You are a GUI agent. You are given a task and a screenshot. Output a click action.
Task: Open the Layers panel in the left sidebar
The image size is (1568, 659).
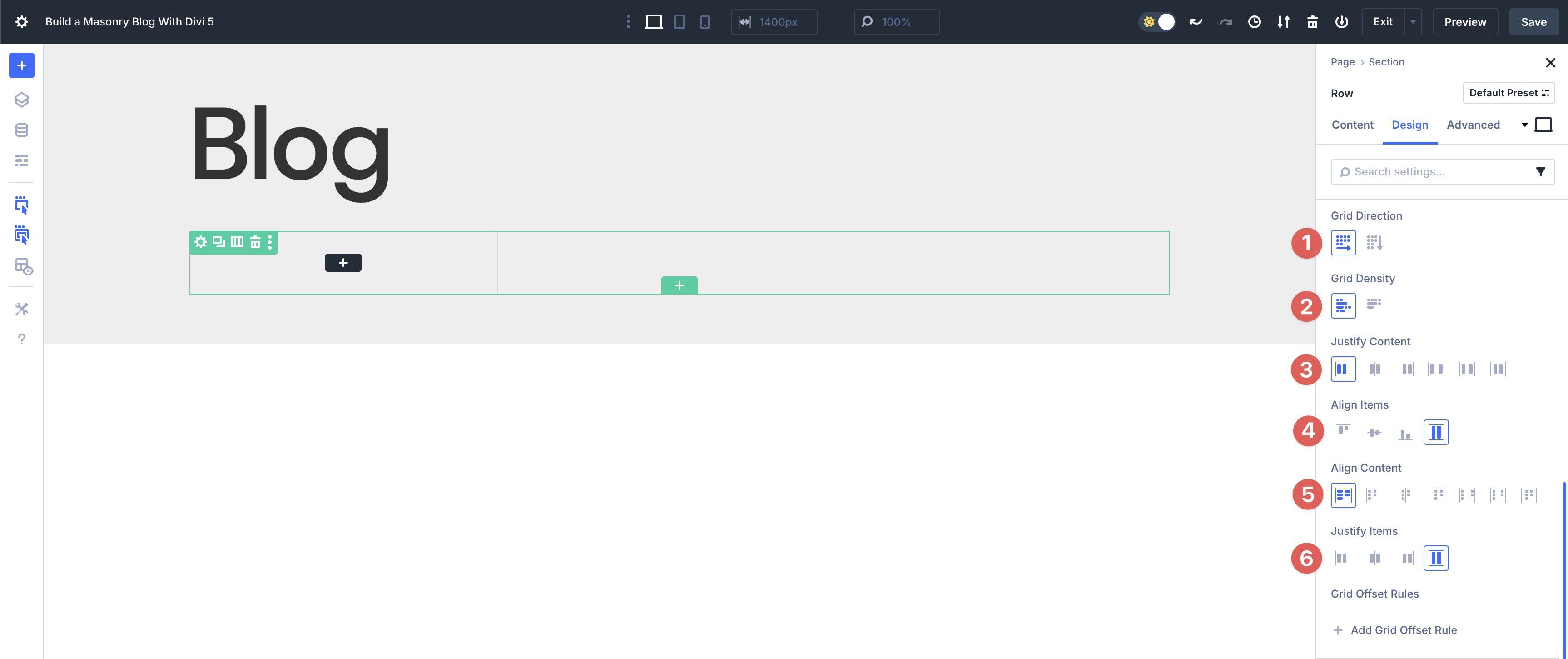coord(22,99)
